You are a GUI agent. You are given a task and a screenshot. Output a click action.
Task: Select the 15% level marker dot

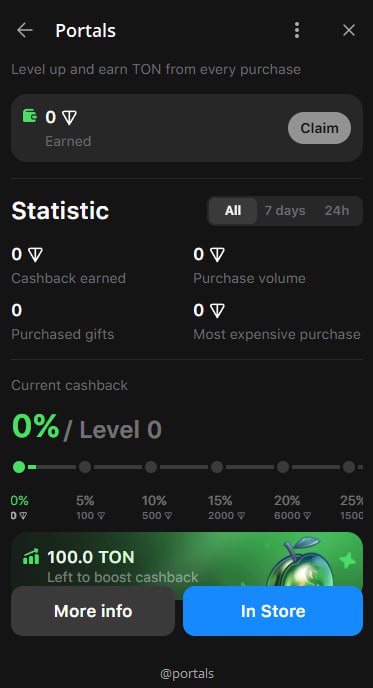click(x=217, y=467)
